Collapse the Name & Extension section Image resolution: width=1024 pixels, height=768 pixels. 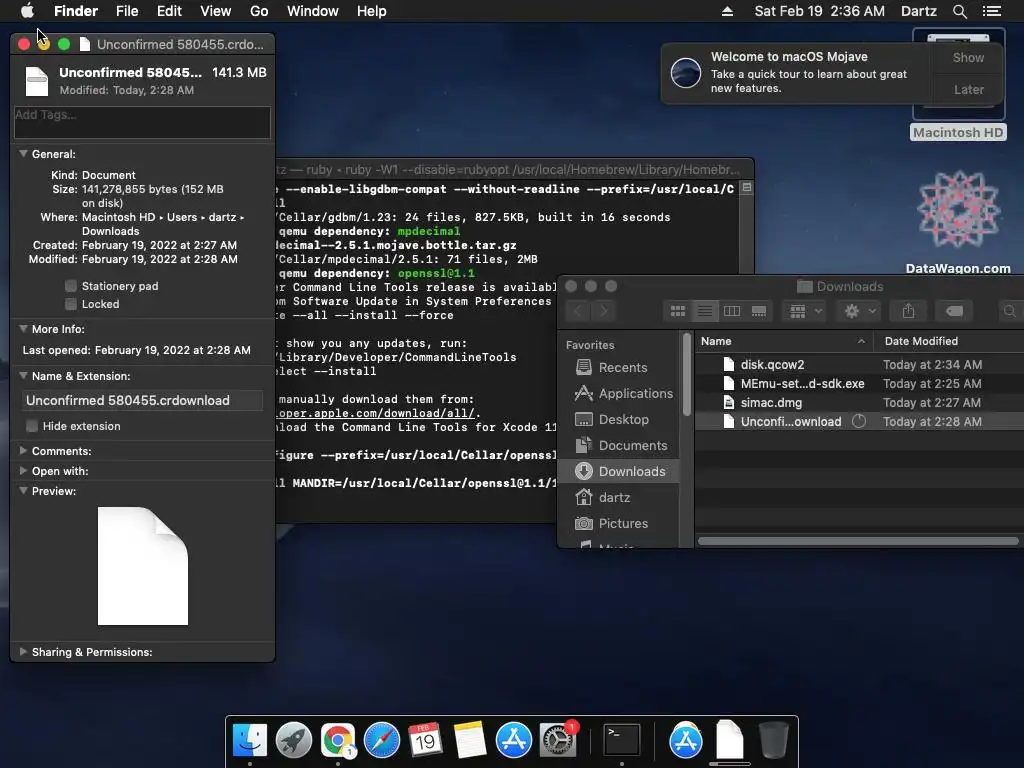coord(24,376)
